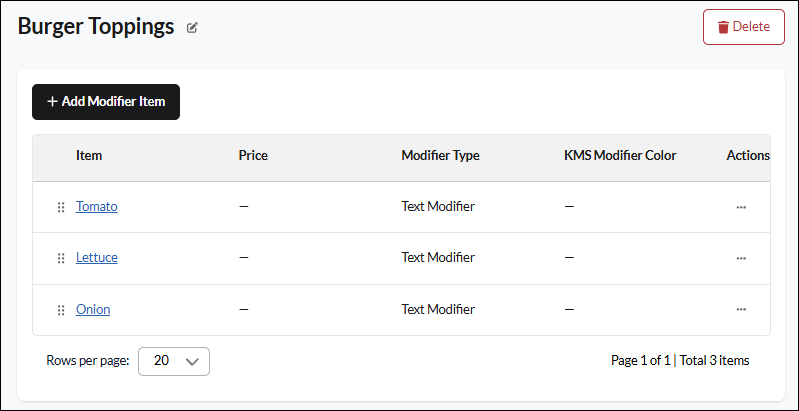Open the Rows per page dropdown
This screenshot has height=411, width=799.
coord(174,361)
